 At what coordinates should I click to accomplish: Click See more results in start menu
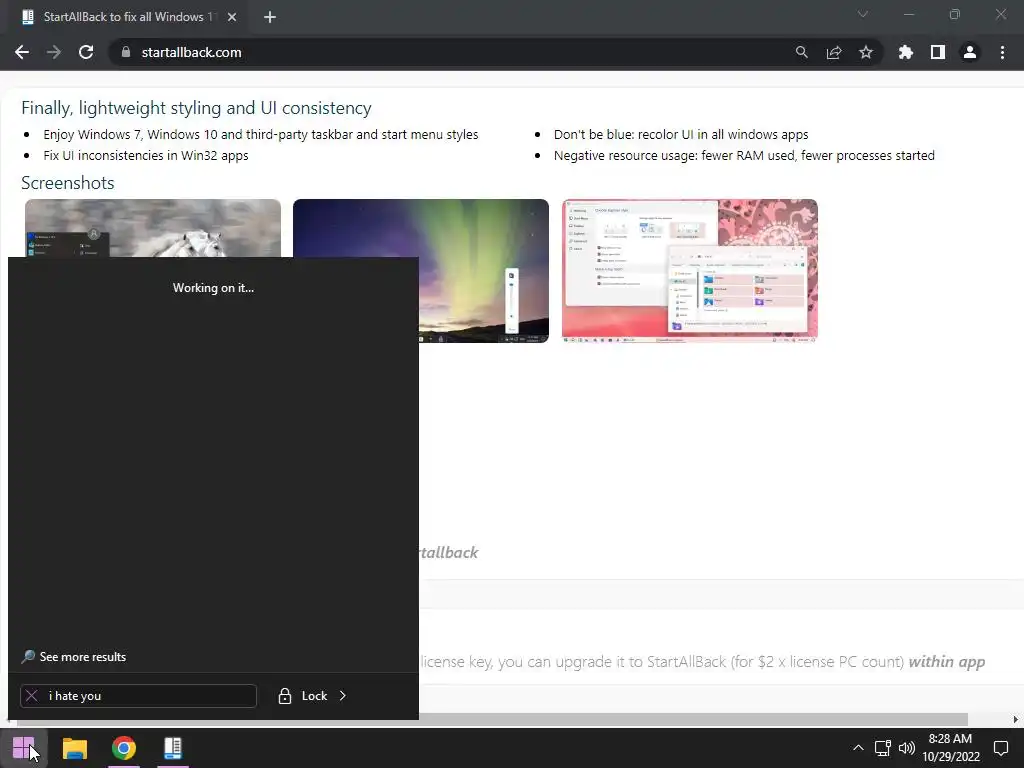point(74,657)
